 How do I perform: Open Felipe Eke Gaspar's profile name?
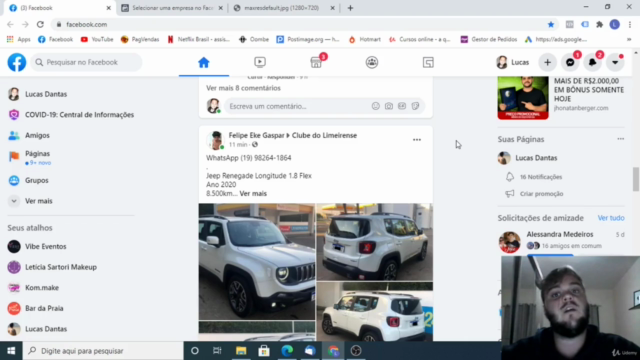click(x=256, y=136)
